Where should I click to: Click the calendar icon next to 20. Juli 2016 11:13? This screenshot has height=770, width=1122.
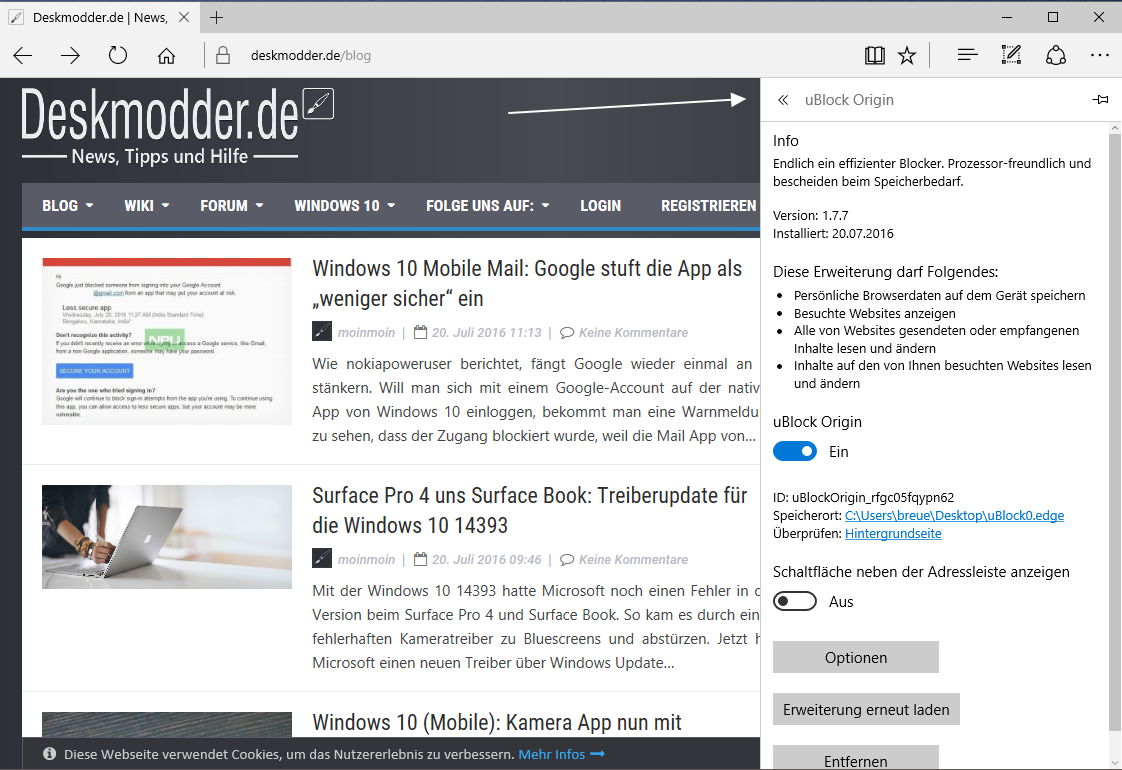tap(421, 332)
